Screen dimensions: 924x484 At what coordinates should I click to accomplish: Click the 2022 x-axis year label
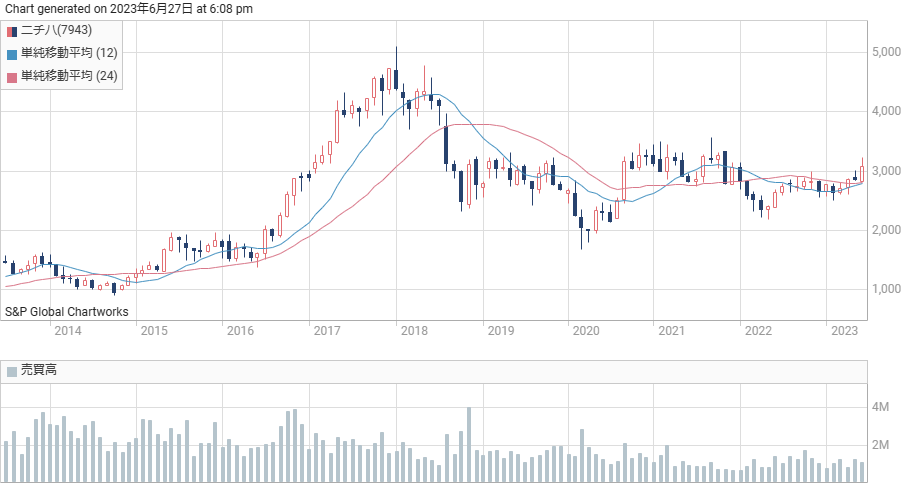click(758, 331)
